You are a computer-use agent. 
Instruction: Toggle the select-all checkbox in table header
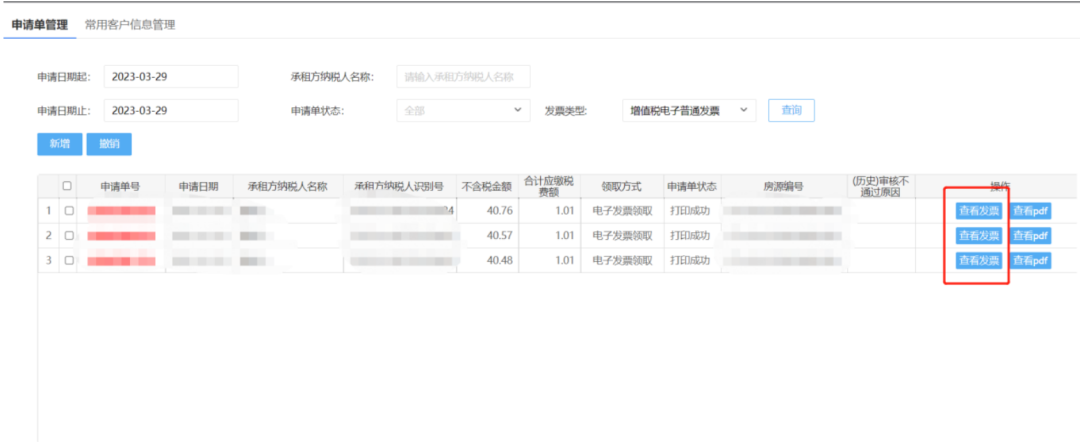pos(67,185)
